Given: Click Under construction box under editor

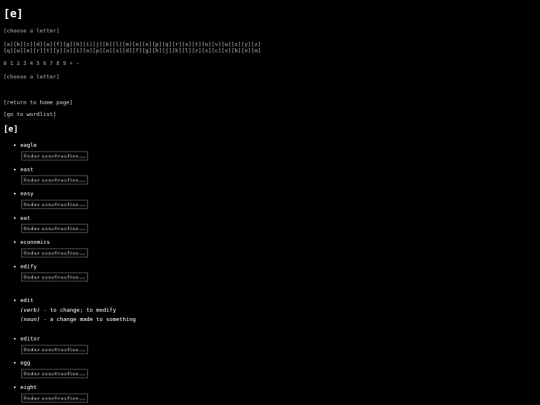Looking at the screenshot, I should coord(54,350).
